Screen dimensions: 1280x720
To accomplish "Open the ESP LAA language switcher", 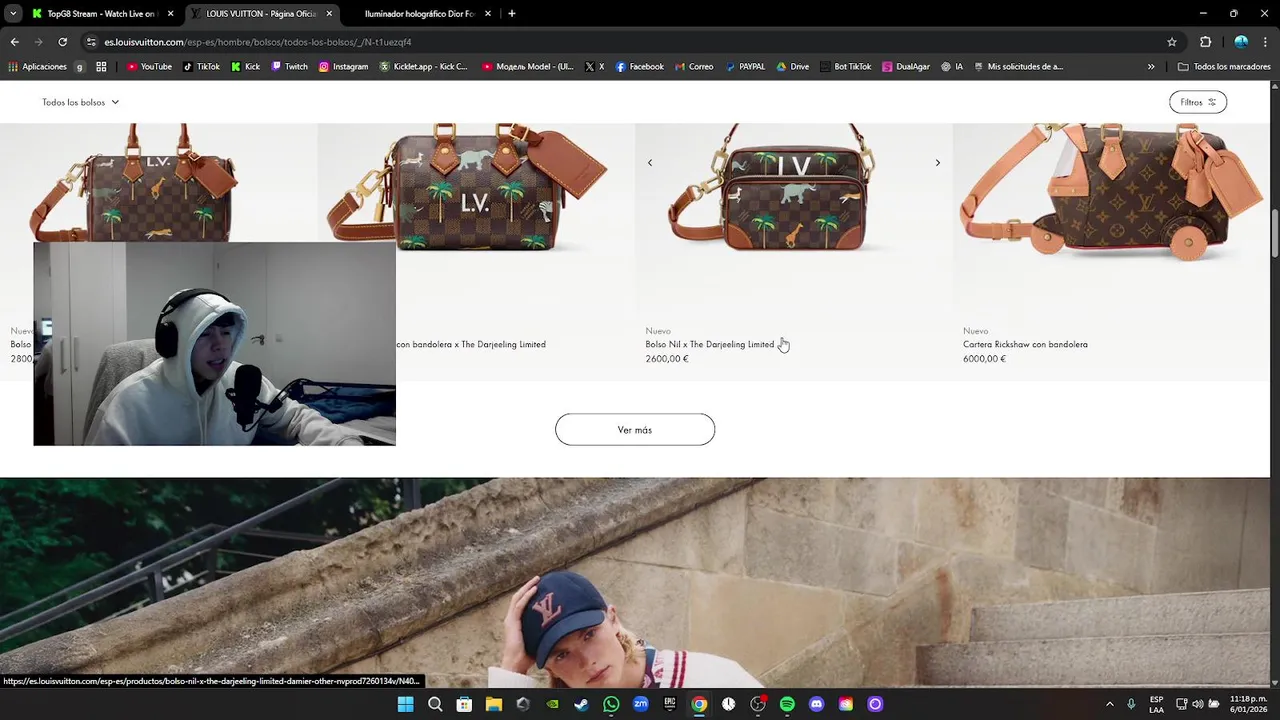I will 1156,704.
